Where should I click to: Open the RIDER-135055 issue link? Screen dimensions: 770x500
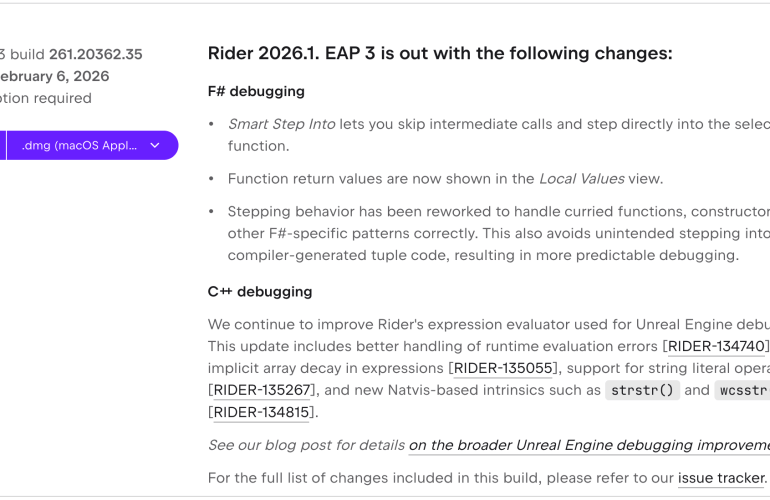(x=503, y=368)
